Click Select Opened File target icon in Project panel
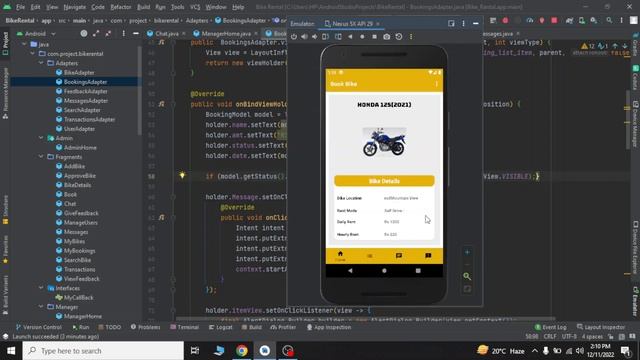Screen dimensions: 640x360 [84, 33]
